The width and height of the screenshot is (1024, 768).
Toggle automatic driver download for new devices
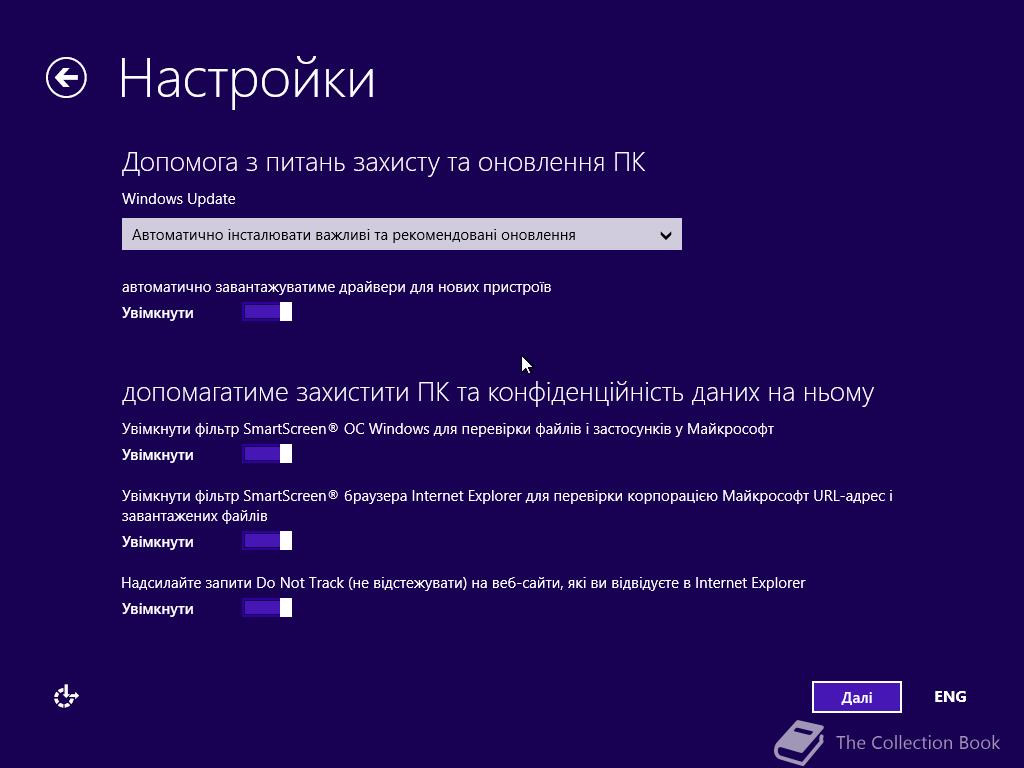point(267,312)
